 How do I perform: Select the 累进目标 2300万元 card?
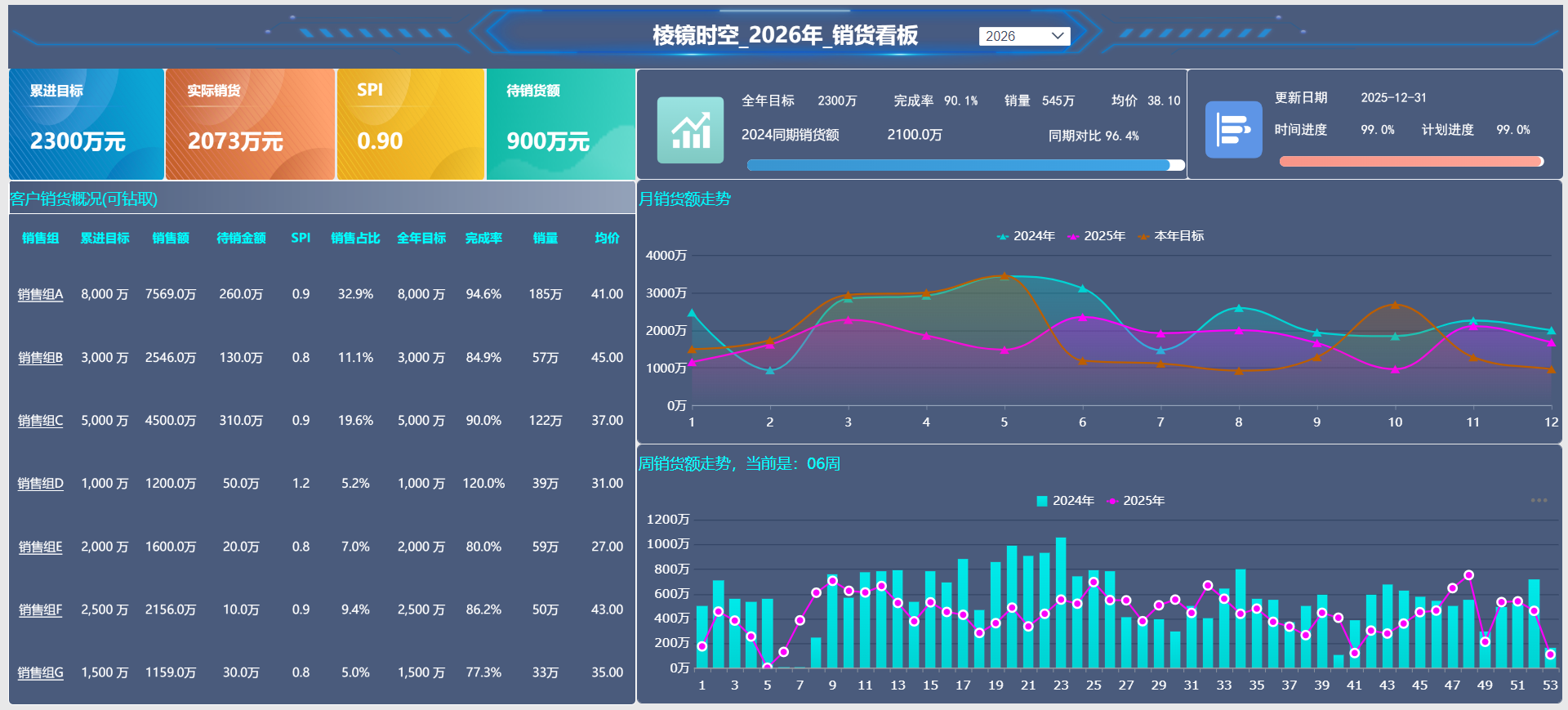coord(87,124)
